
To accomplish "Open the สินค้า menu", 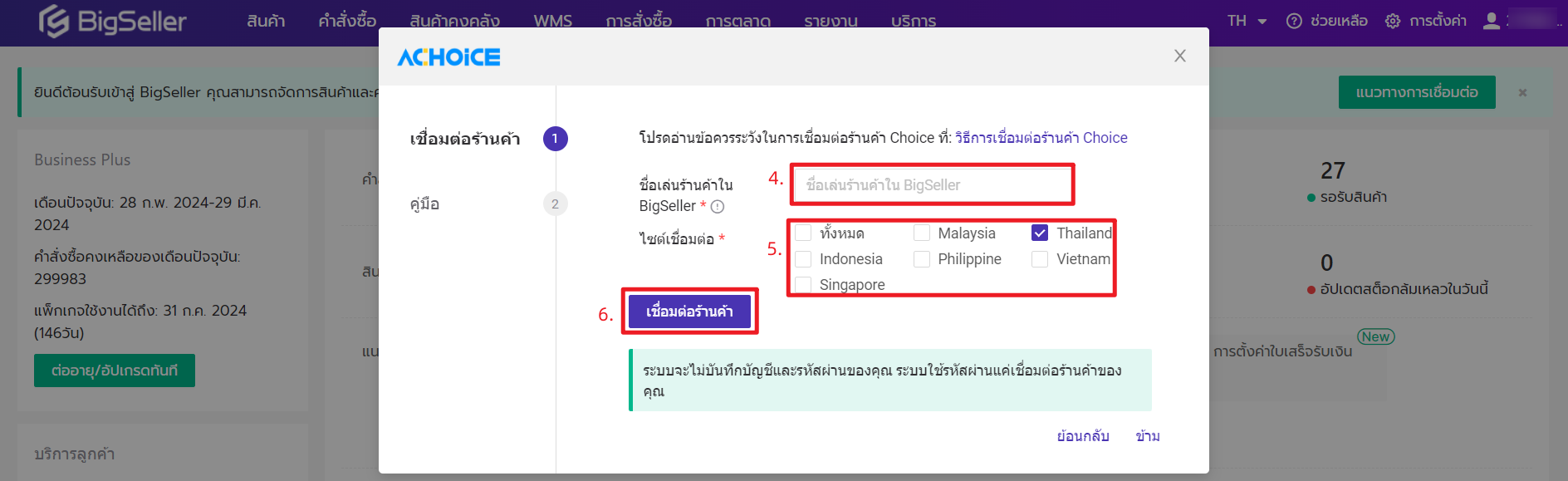I will pyautogui.click(x=266, y=21).
